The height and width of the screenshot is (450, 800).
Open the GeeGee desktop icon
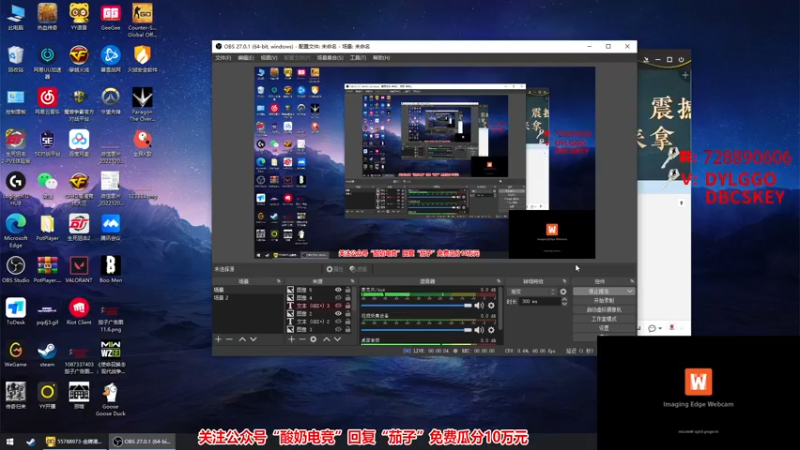[110, 17]
